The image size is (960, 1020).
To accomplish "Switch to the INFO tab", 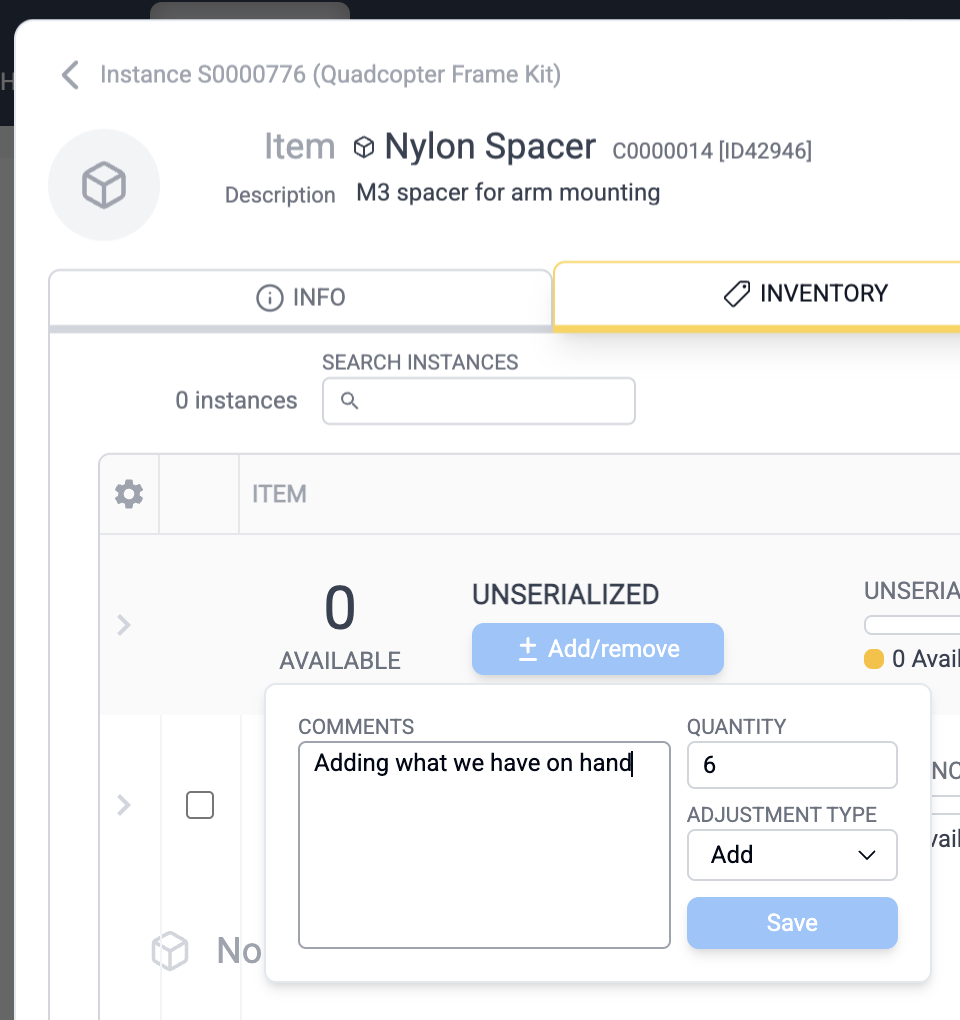I will click(x=300, y=298).
